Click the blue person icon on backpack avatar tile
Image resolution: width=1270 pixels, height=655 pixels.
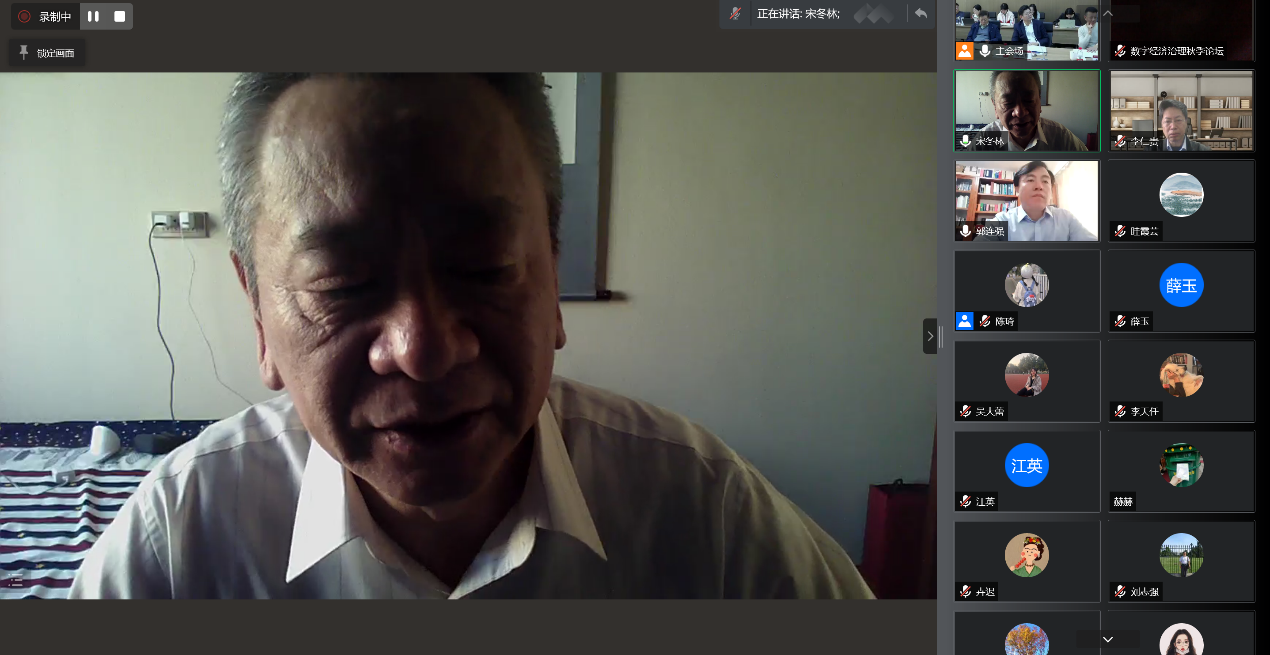click(965, 321)
